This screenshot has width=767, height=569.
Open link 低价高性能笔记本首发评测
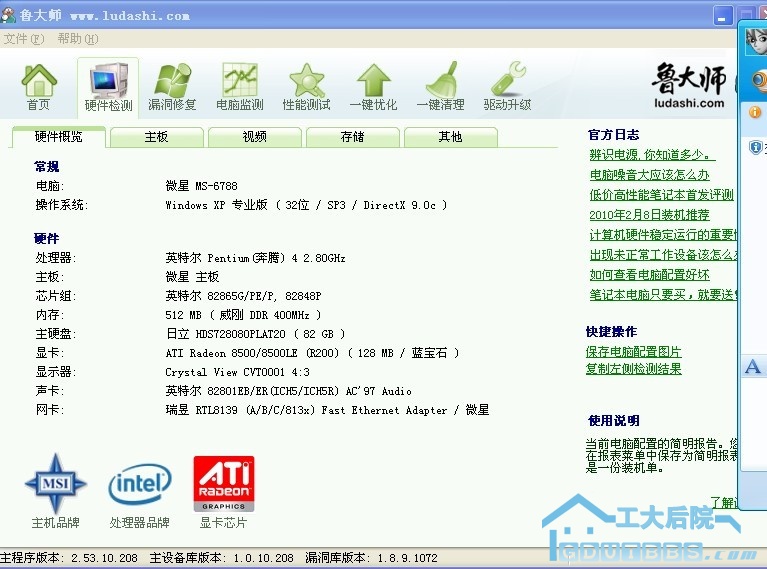coord(661,195)
